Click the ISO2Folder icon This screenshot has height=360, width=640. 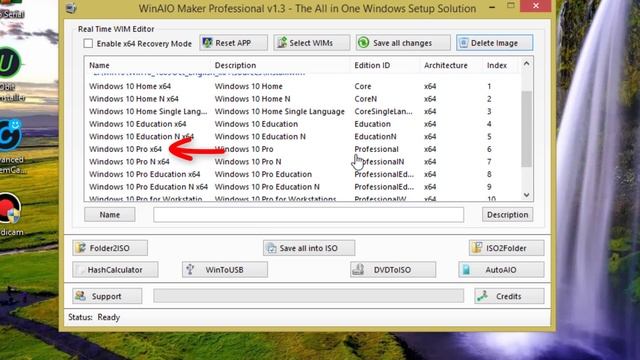click(477, 247)
